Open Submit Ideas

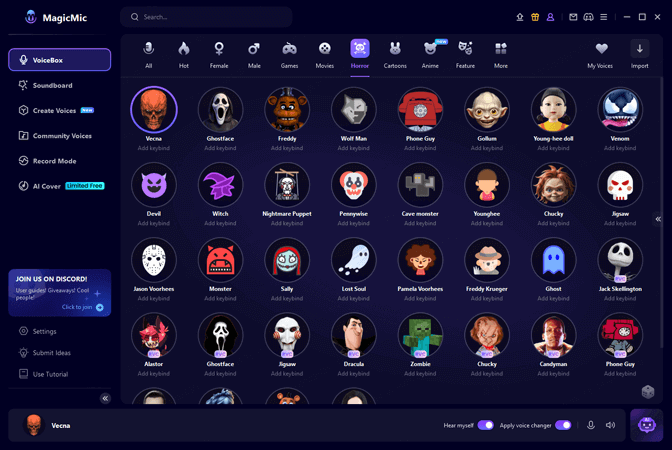[45, 353]
